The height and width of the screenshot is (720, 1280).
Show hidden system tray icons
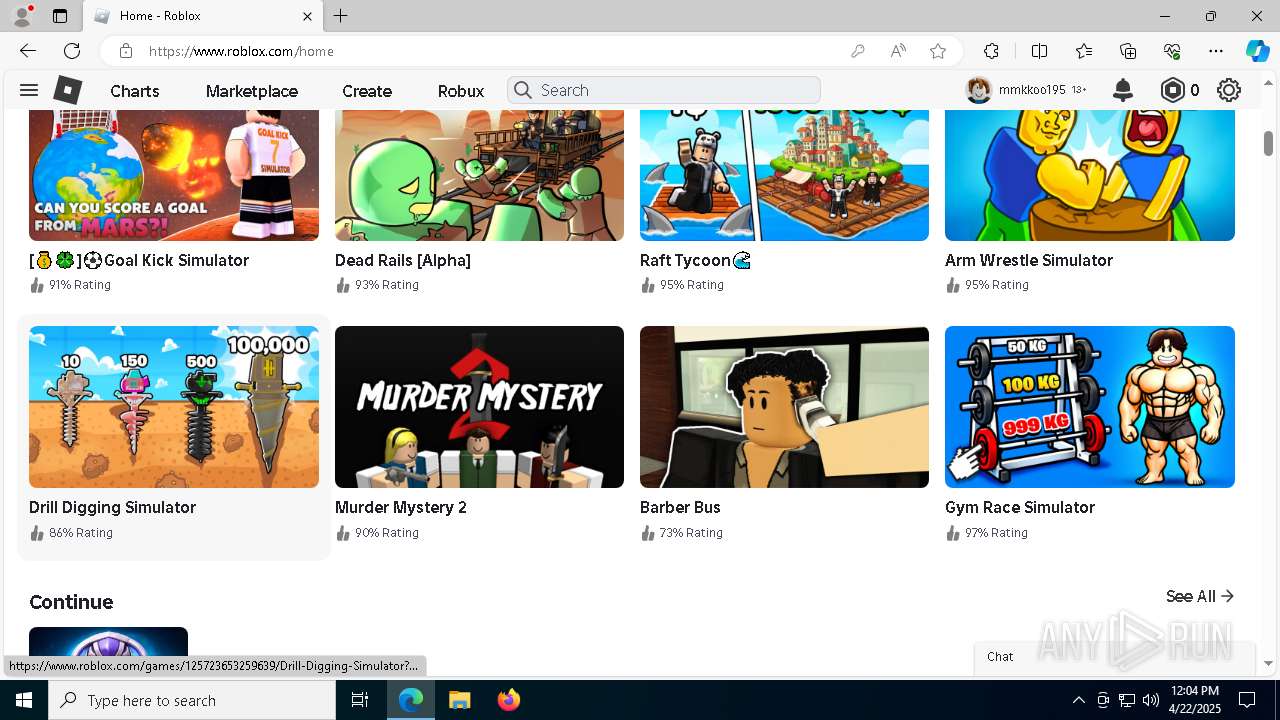click(x=1078, y=700)
